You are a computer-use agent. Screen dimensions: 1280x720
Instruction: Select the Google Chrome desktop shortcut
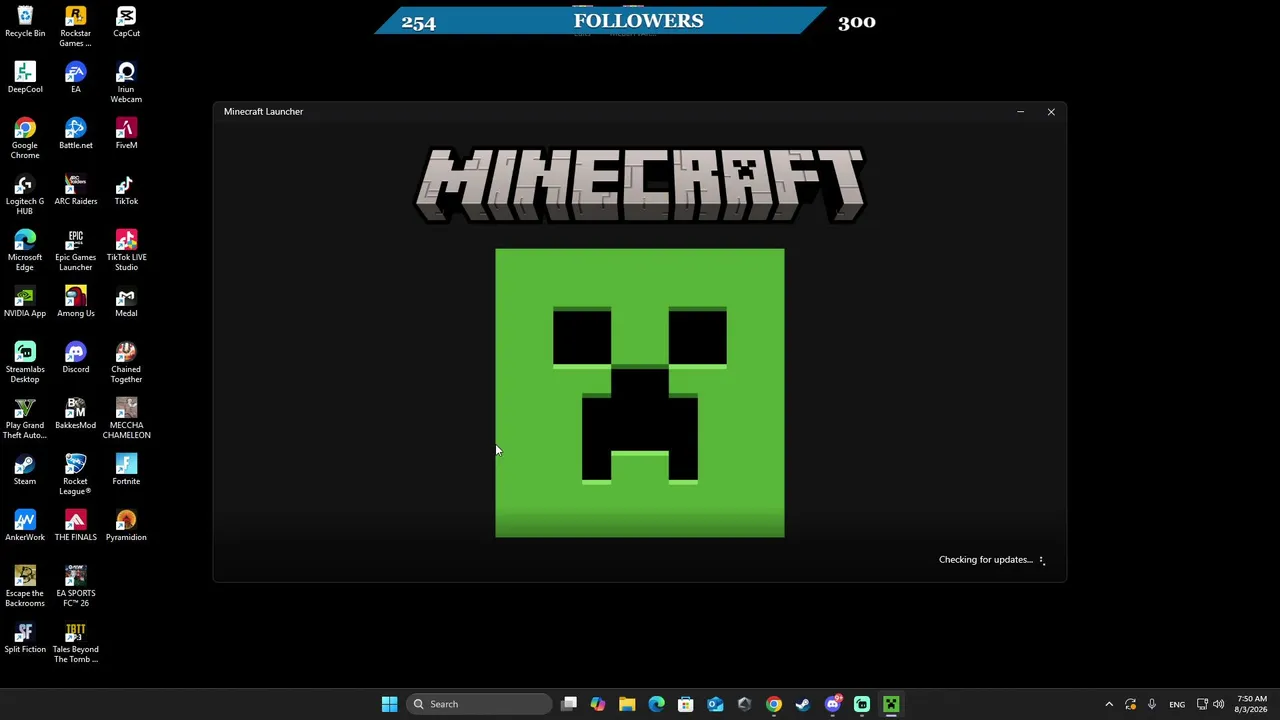coord(25,139)
